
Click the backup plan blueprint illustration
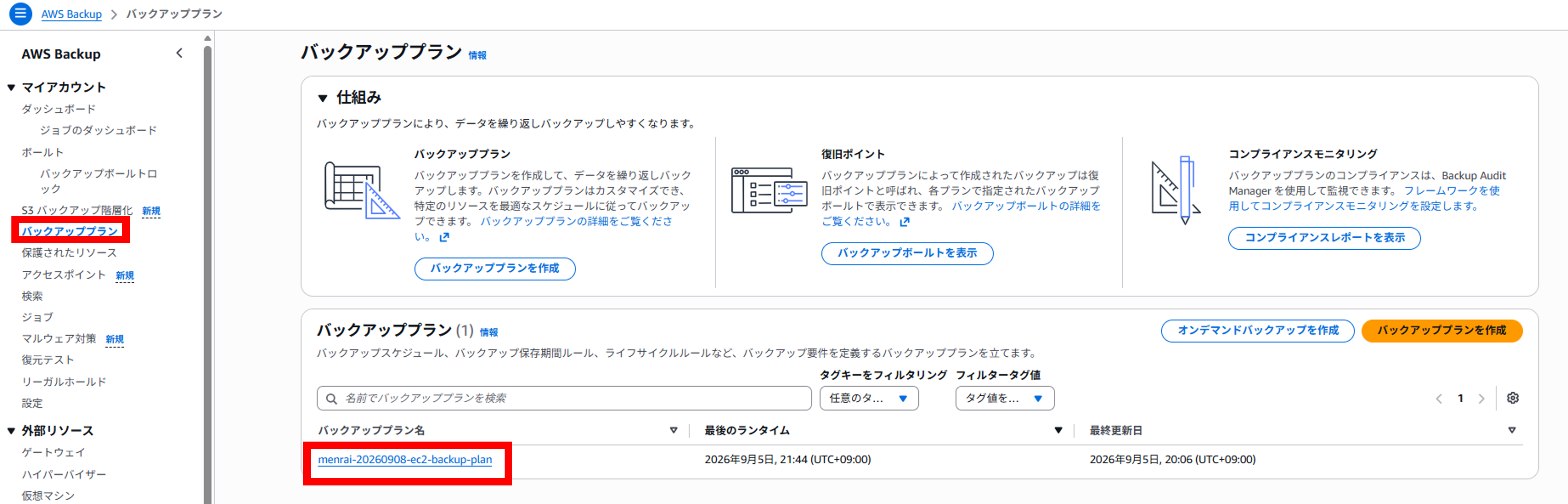[x=362, y=190]
